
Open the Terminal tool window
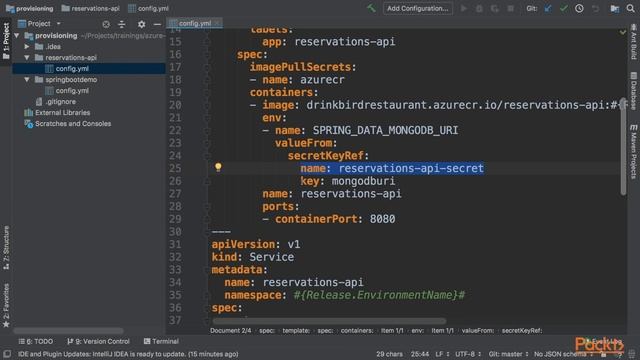click(161, 341)
